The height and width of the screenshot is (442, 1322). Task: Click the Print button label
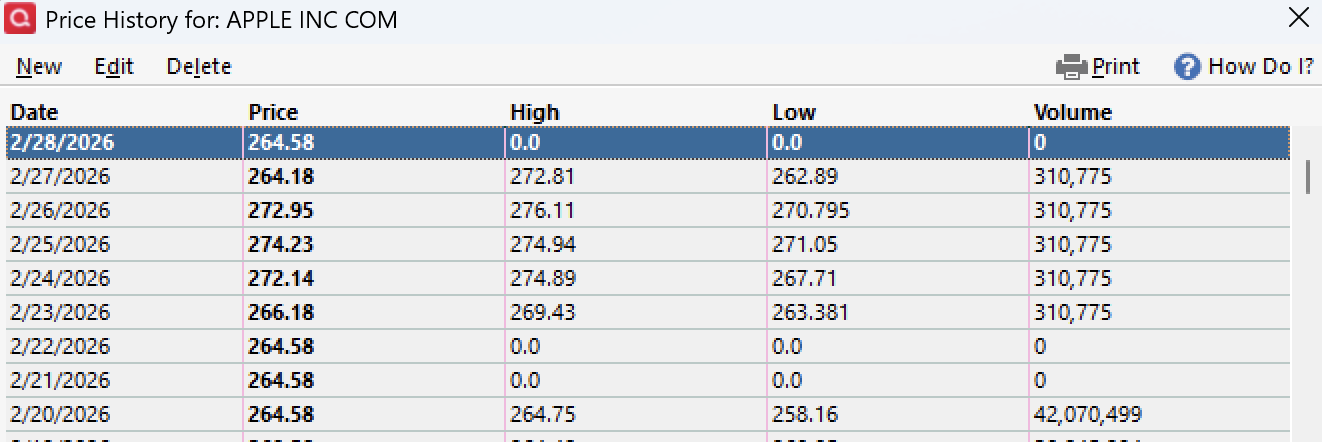[x=1116, y=67]
